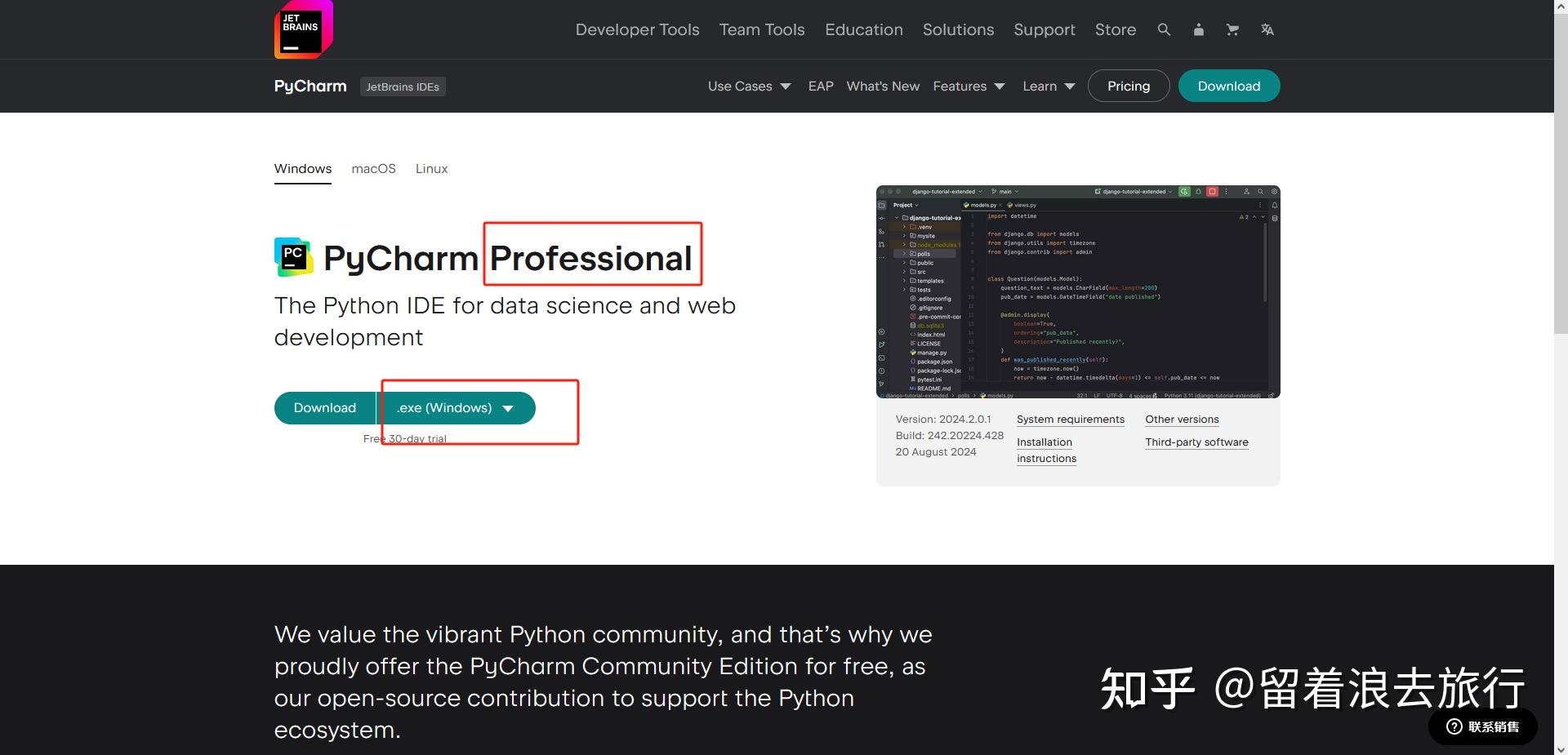1568x755 pixels.
Task: Click the green Download button in the header
Action: tap(1228, 86)
